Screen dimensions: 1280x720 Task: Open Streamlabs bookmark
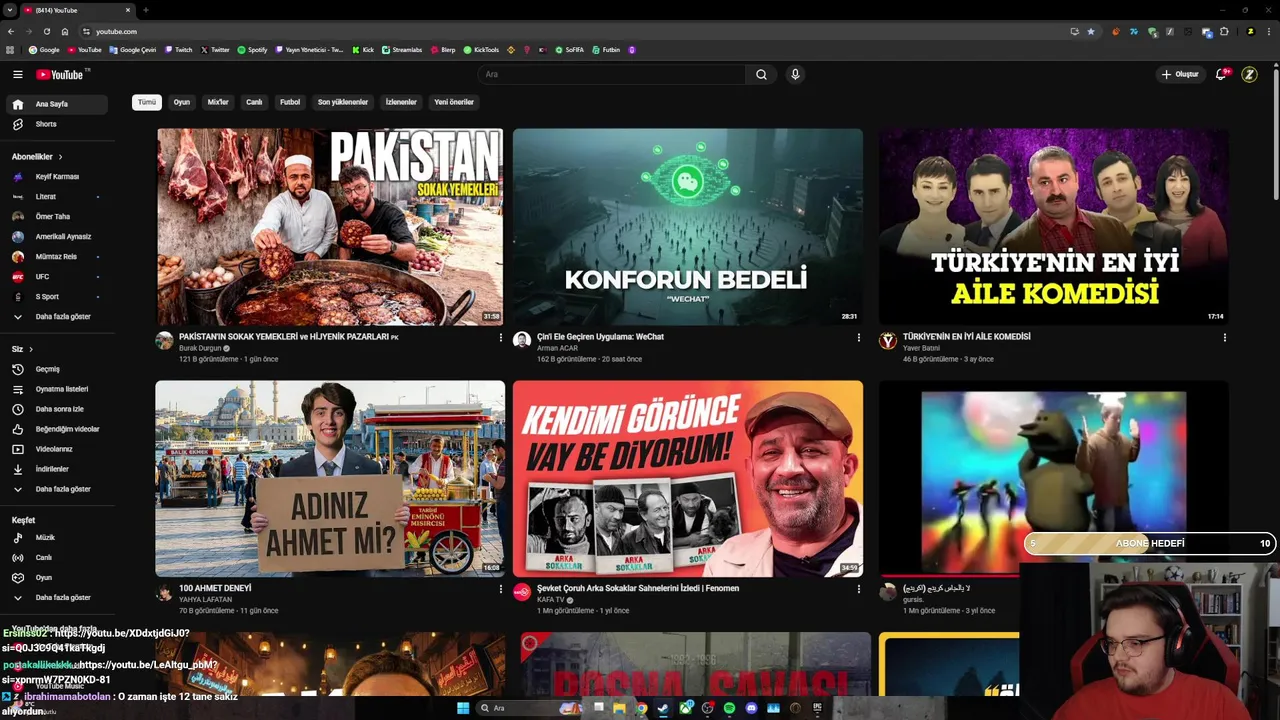click(402, 49)
